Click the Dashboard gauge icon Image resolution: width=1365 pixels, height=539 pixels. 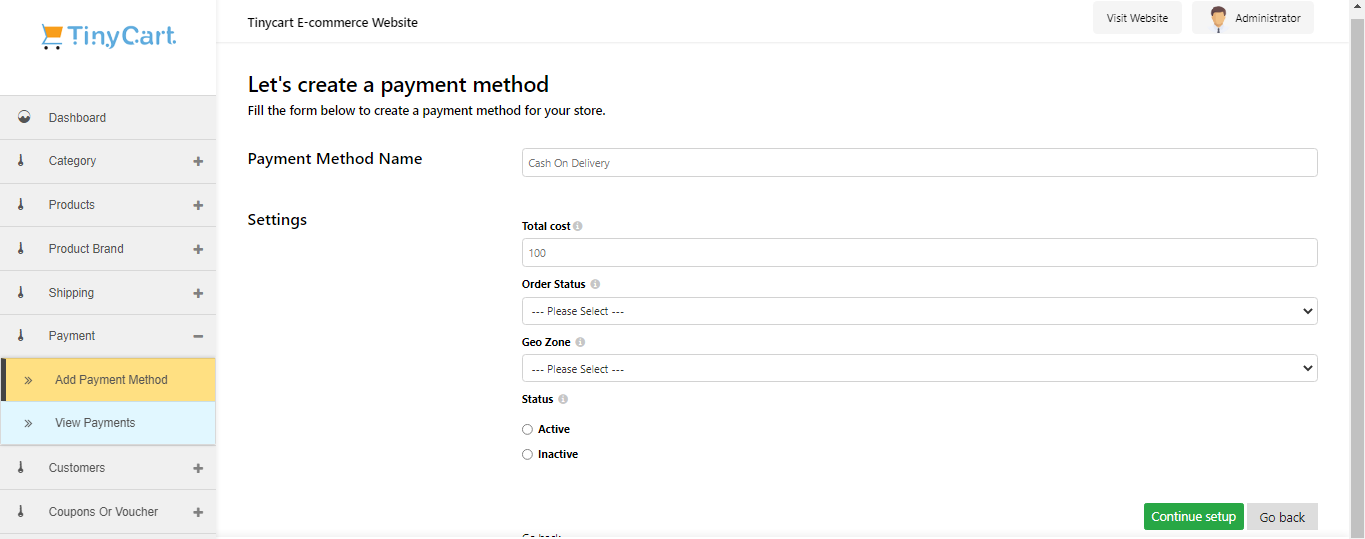tap(24, 117)
